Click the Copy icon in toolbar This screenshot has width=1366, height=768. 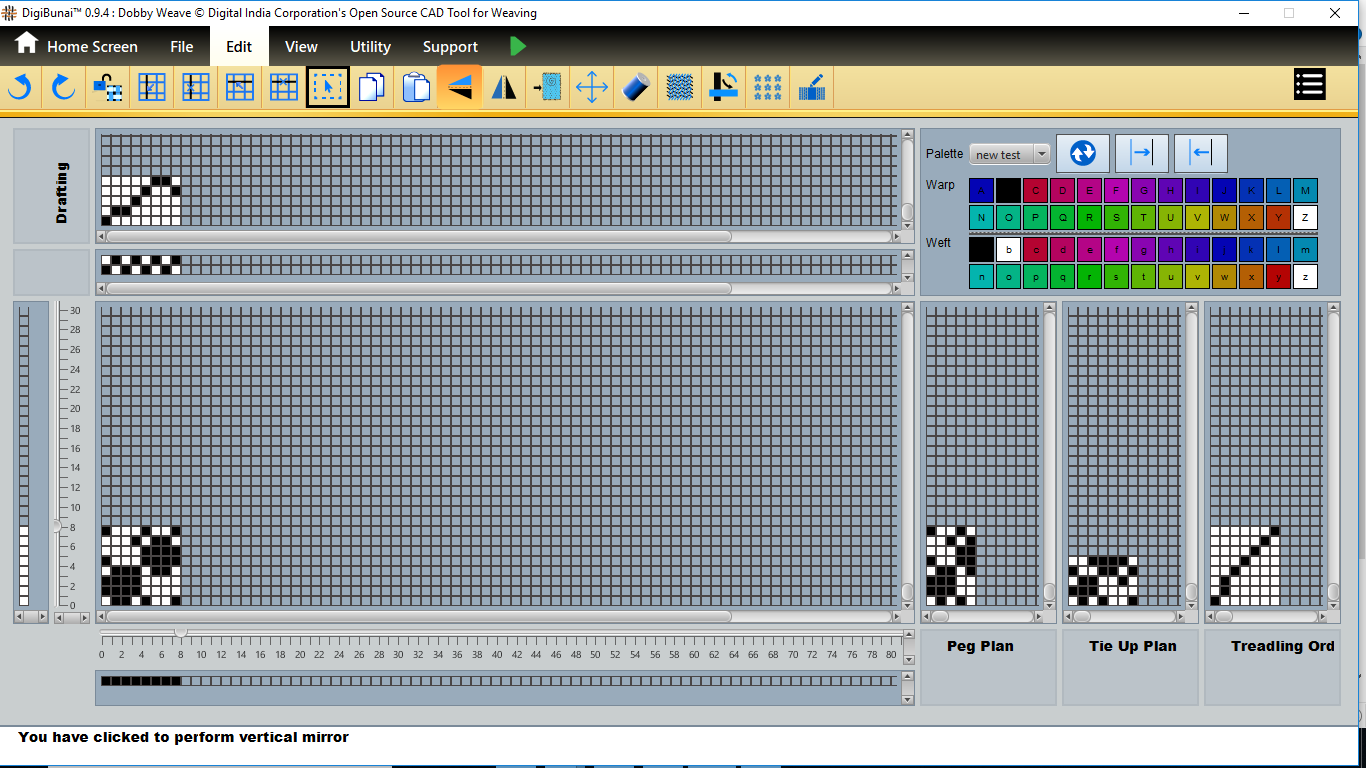[371, 88]
